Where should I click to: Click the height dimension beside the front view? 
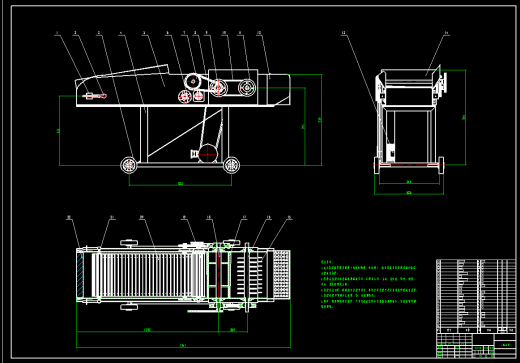tap(464, 117)
